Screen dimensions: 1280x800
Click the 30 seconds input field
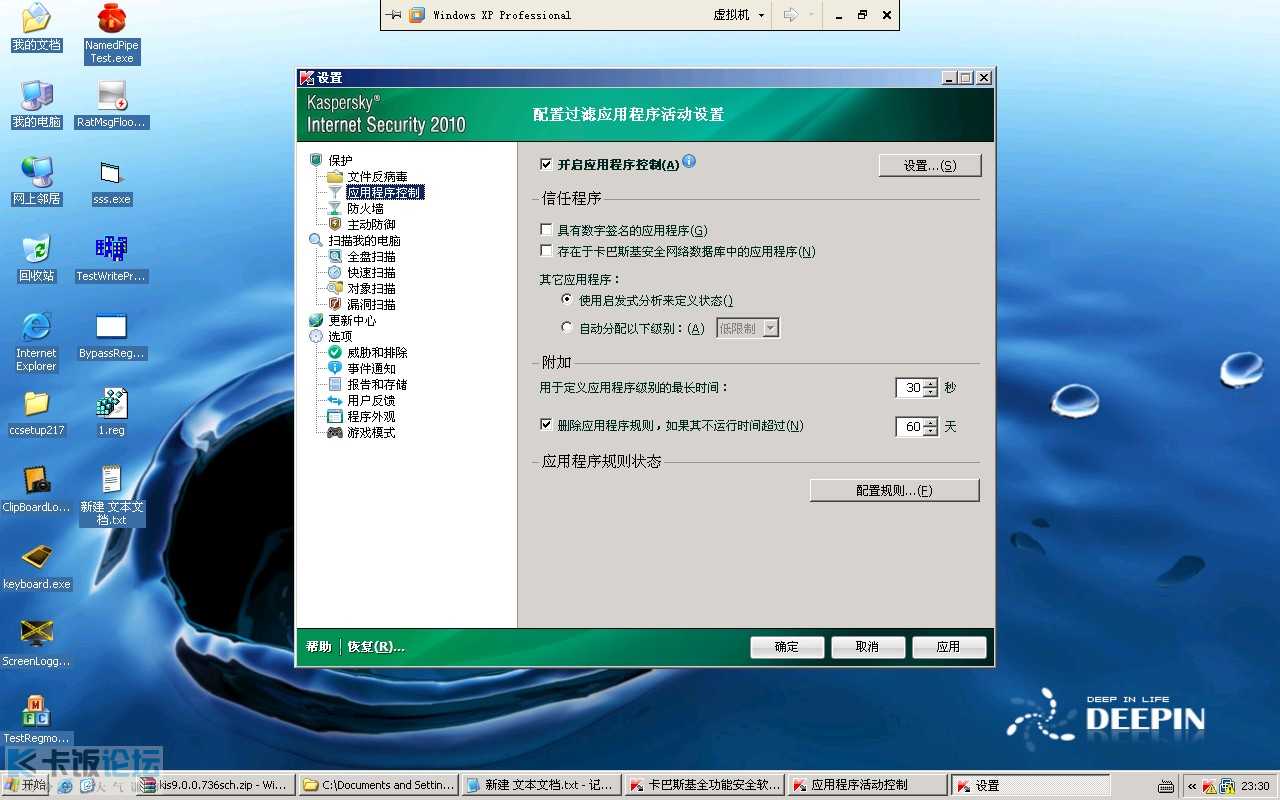[x=909, y=387]
